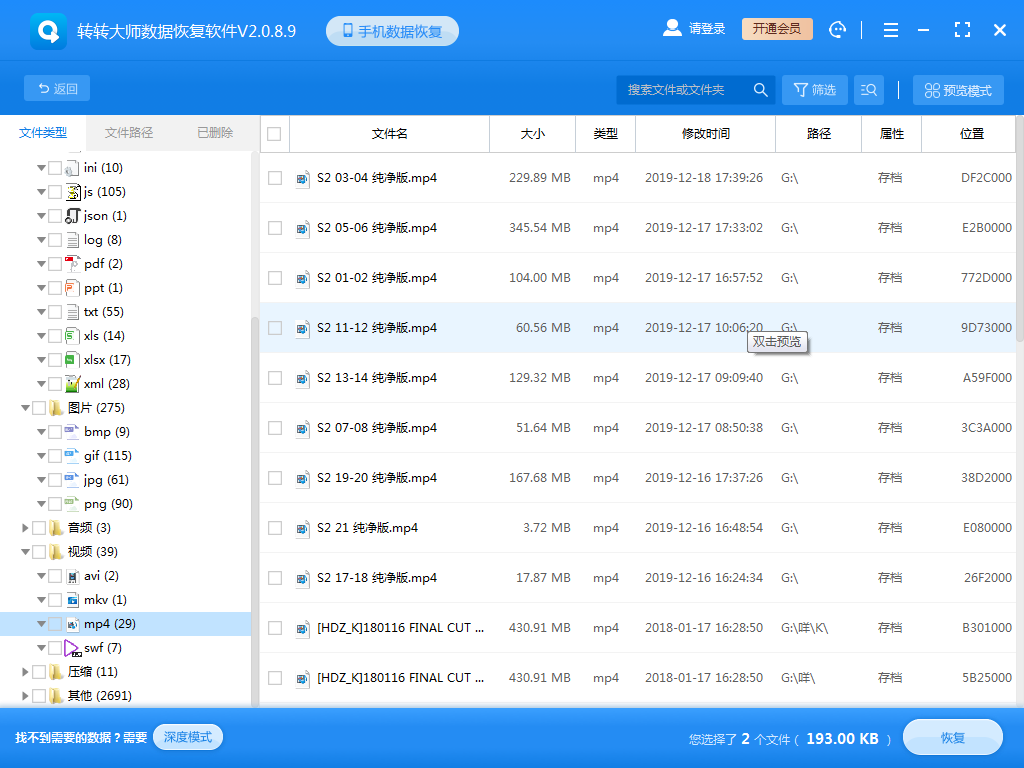Click the 图片 folder icon

click(56, 408)
